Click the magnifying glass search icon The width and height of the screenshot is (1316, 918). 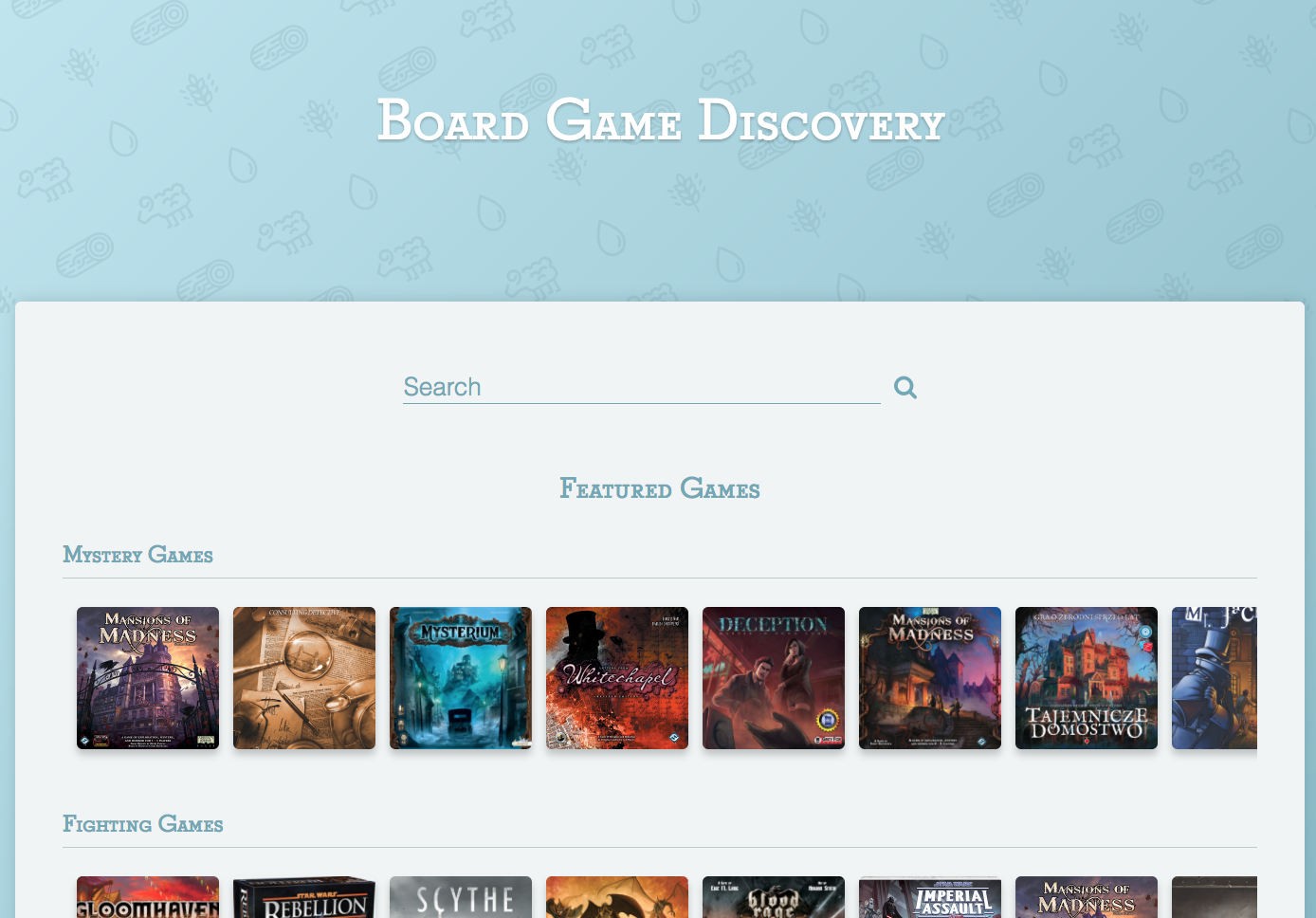click(905, 387)
